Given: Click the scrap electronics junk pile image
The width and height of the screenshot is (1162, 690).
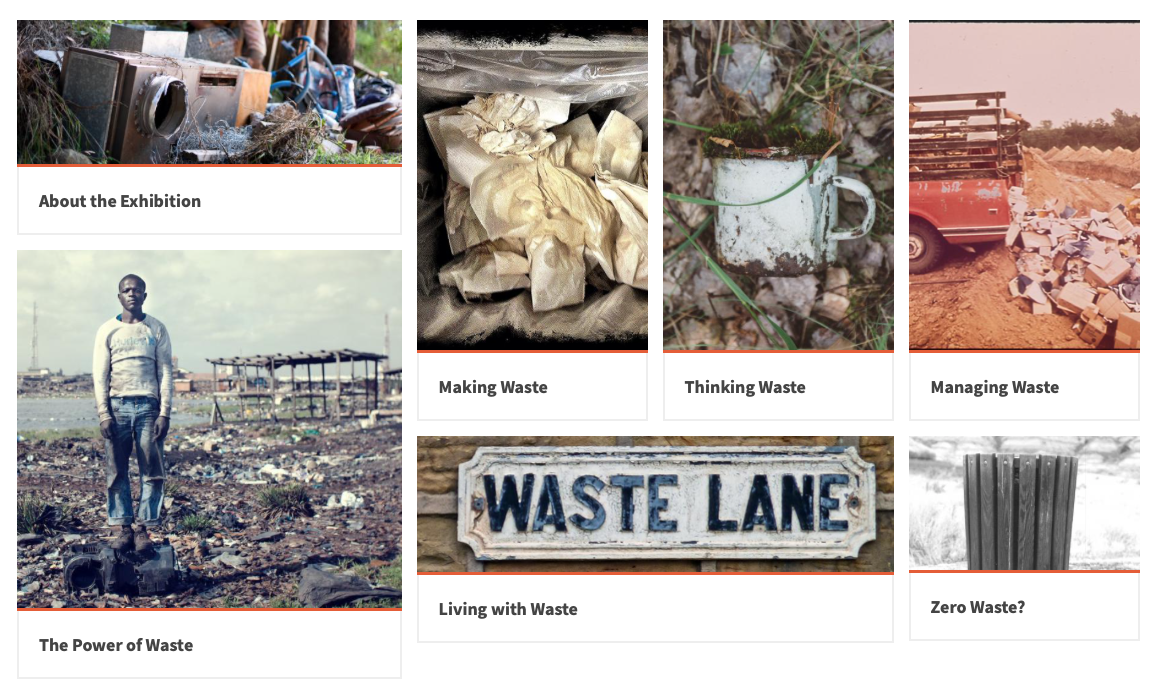Looking at the screenshot, I should coord(210,92).
